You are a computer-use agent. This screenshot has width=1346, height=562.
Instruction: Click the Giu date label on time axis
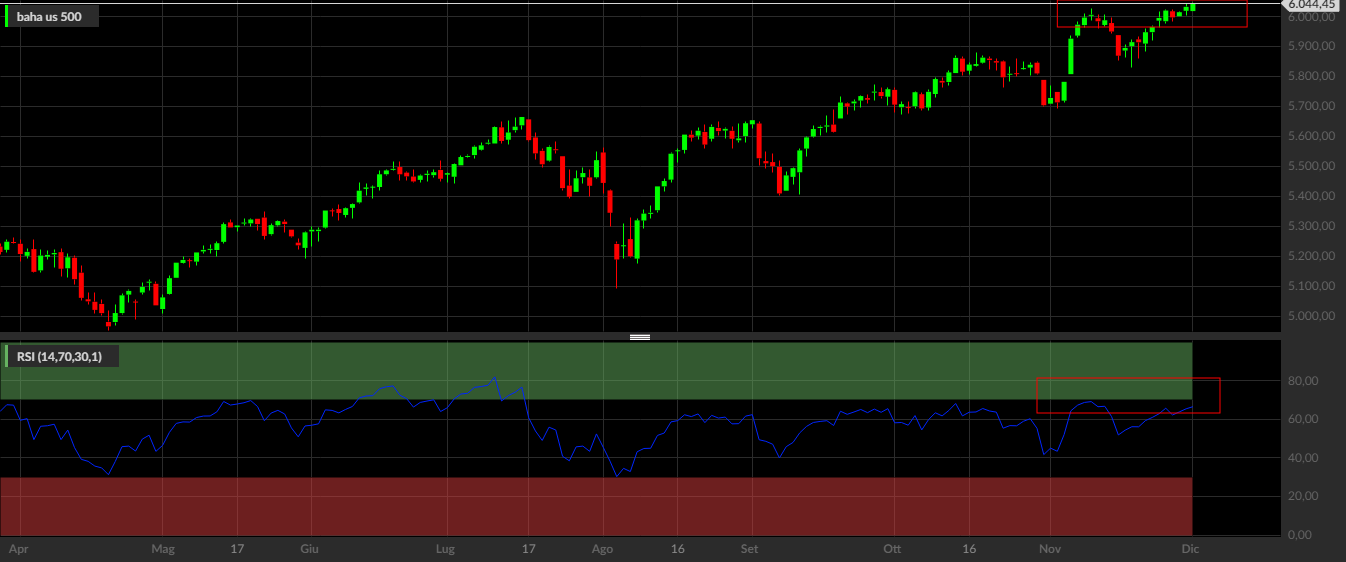coord(309,549)
